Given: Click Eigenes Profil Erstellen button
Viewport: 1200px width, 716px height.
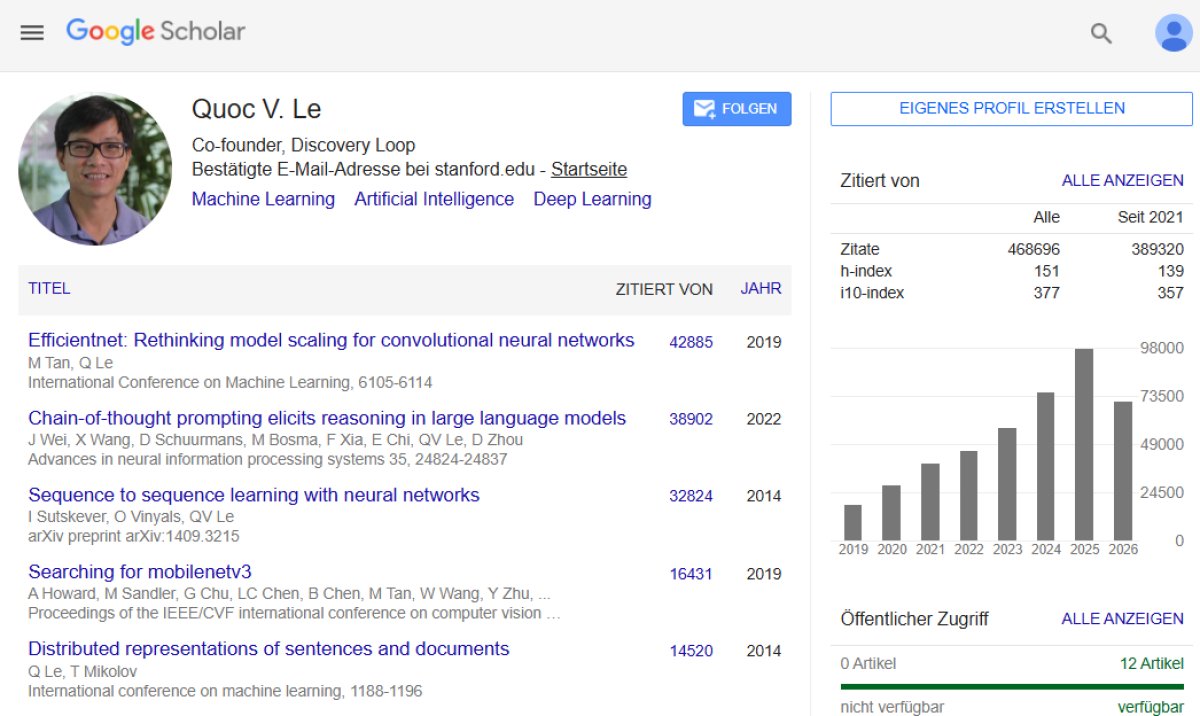Looking at the screenshot, I should 1012,108.
